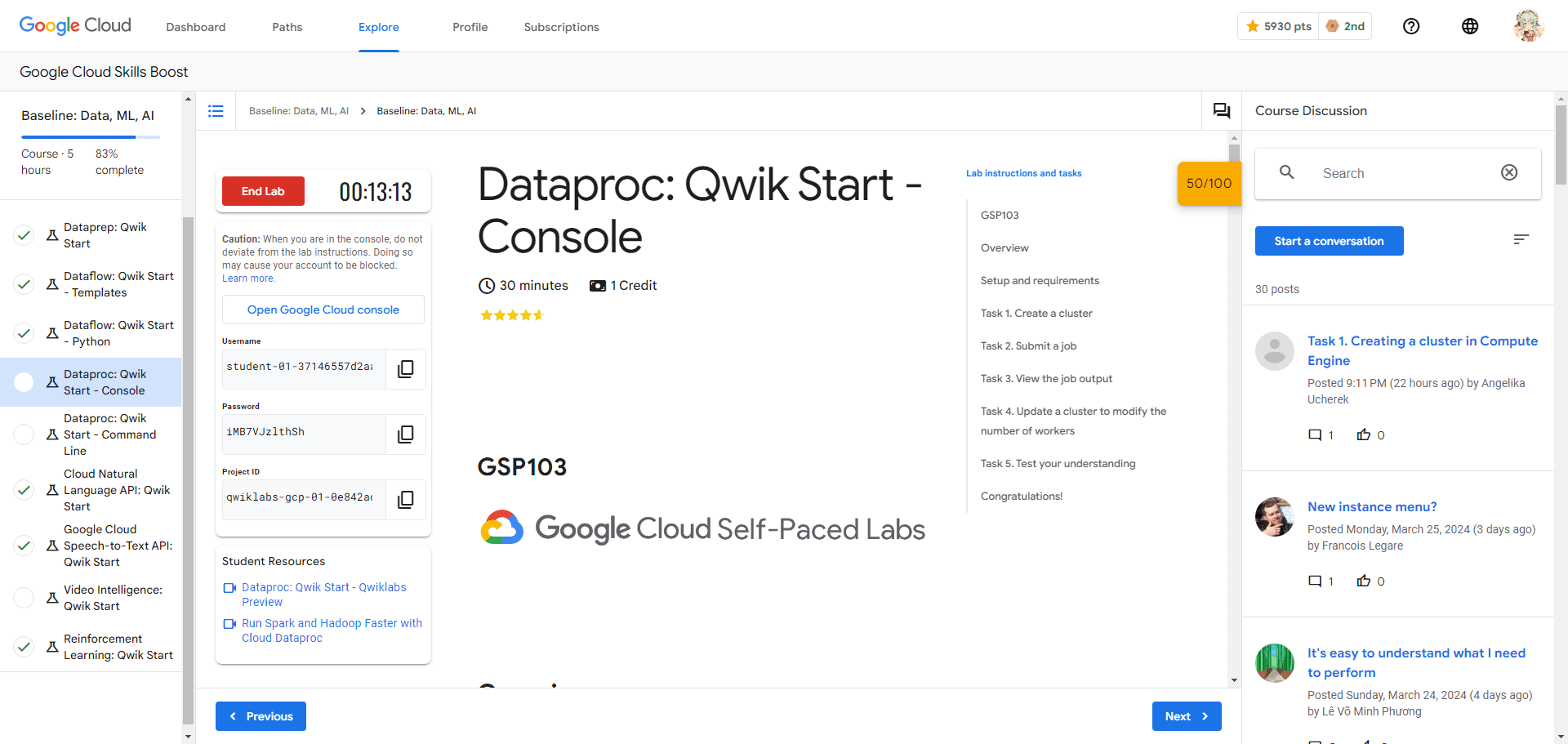The height and width of the screenshot is (744, 1568).
Task: Click the video icon beside Qwiklabs Preview
Action: point(229,588)
